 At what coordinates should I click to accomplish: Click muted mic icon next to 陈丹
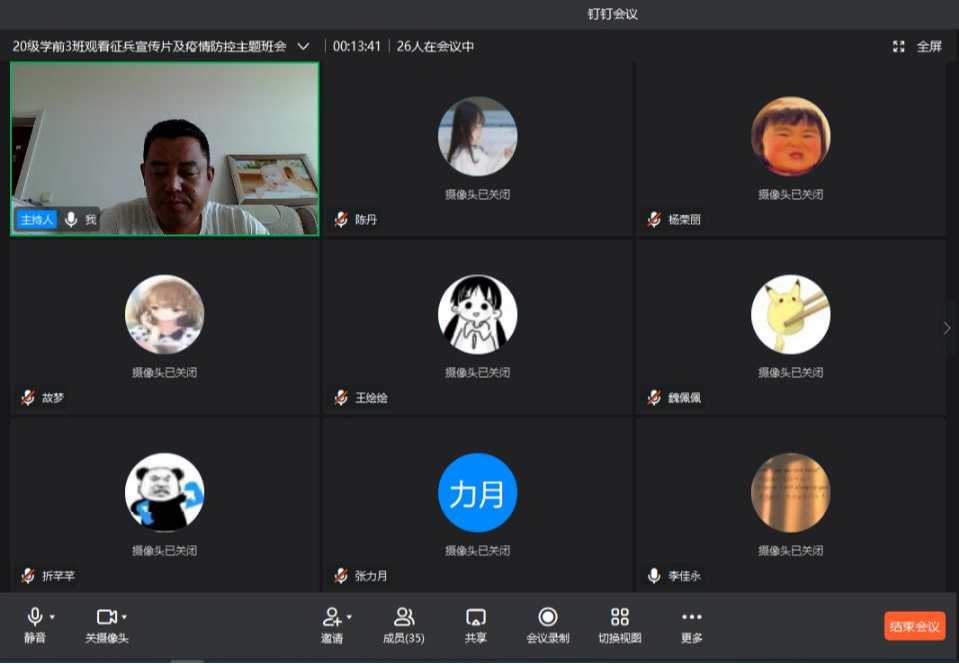click(341, 219)
